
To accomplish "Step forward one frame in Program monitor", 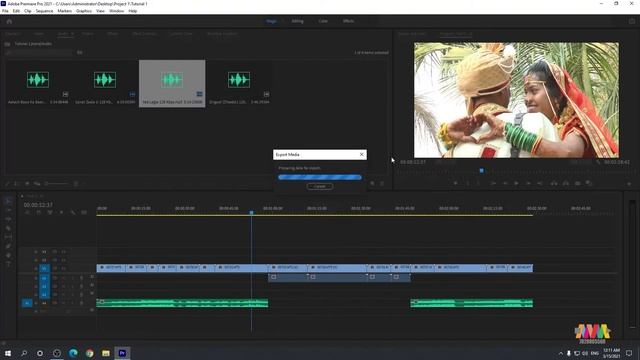I will coord(528,184).
